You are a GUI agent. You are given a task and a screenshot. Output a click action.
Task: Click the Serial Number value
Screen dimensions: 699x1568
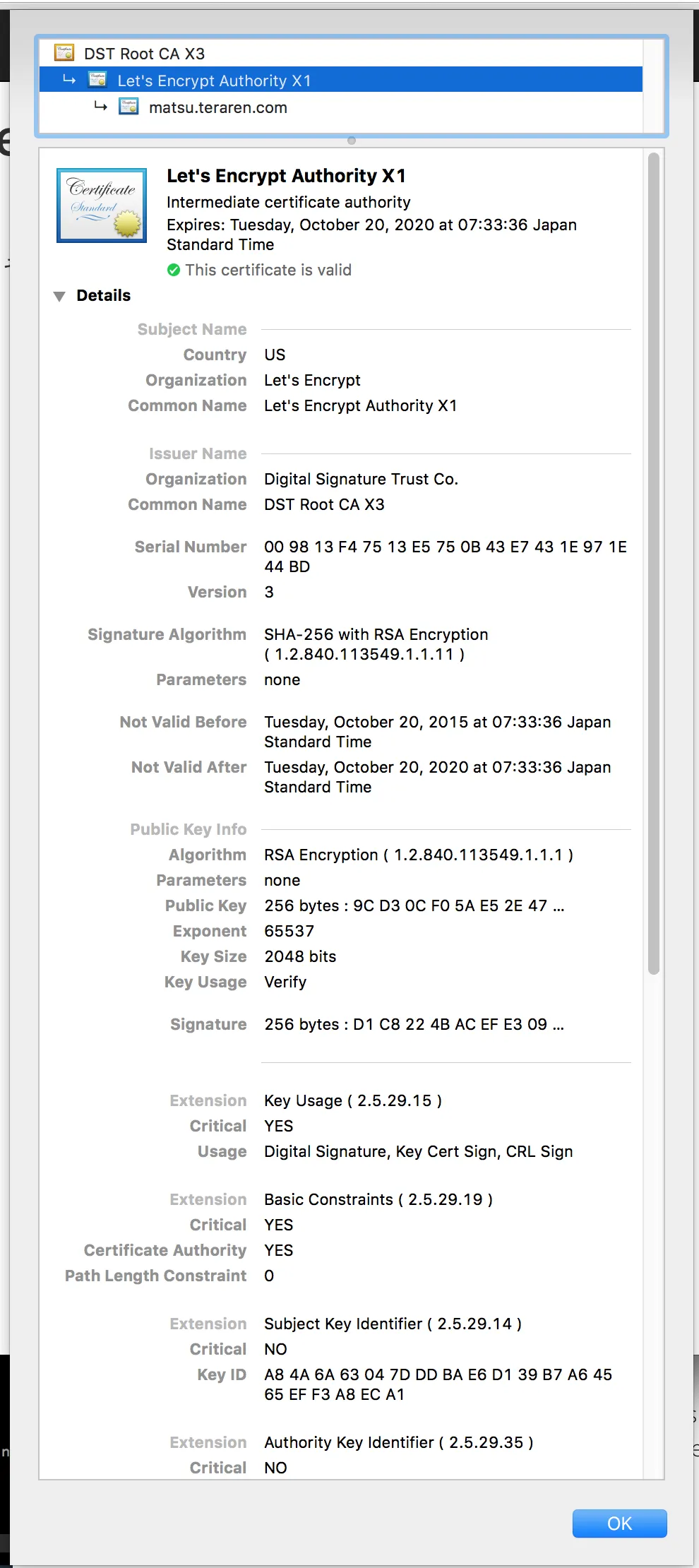pos(445,557)
